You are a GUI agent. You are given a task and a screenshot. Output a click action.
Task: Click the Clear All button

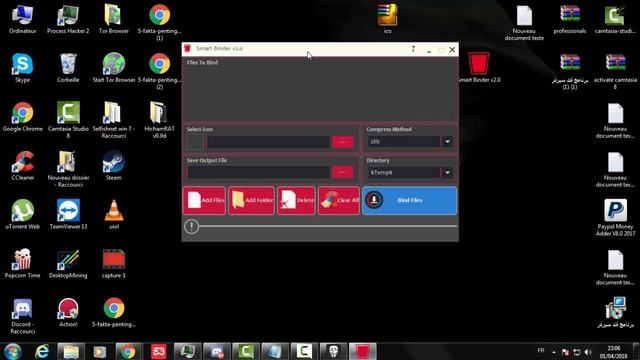(x=339, y=200)
